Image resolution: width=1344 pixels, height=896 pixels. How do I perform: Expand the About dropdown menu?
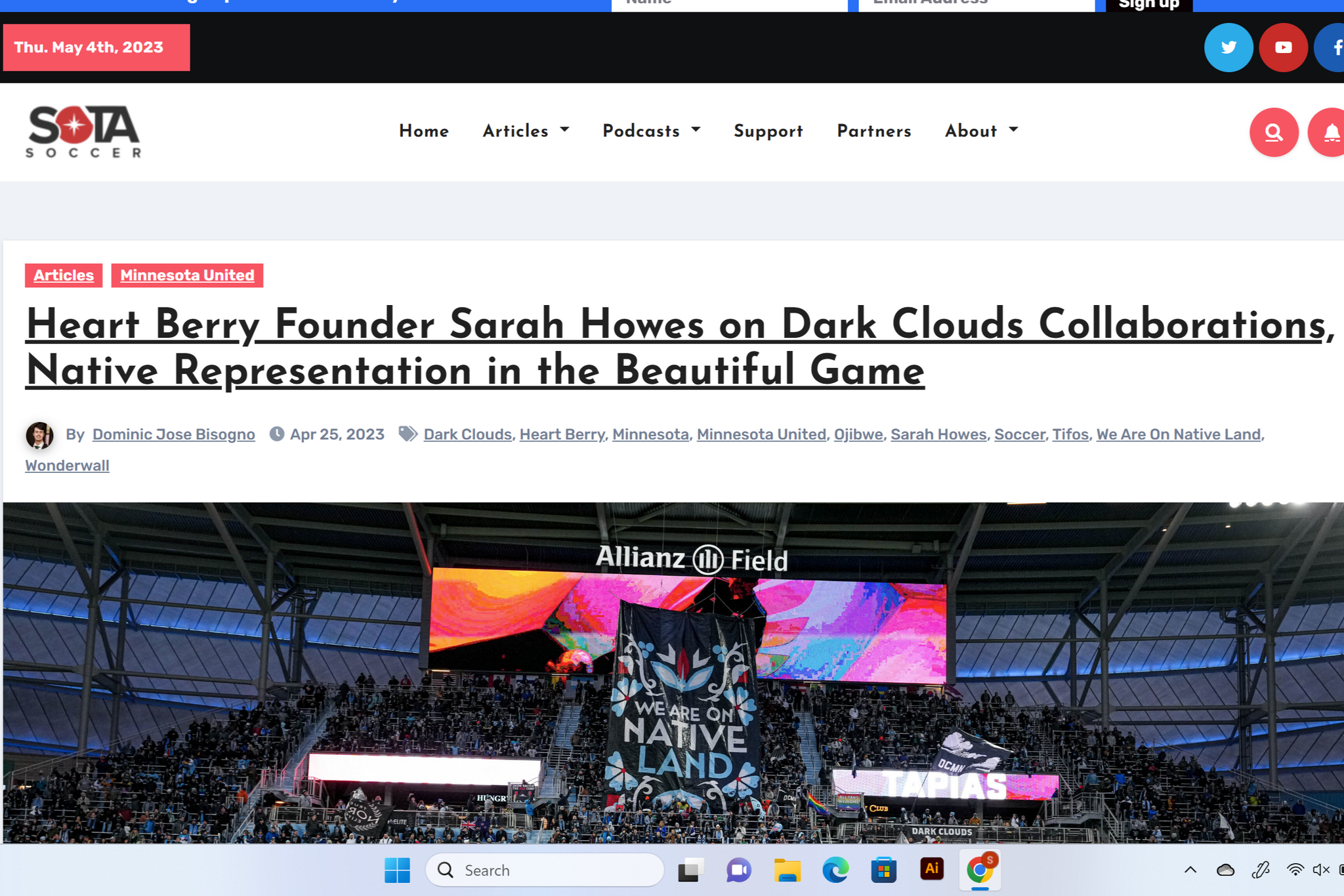click(x=982, y=131)
